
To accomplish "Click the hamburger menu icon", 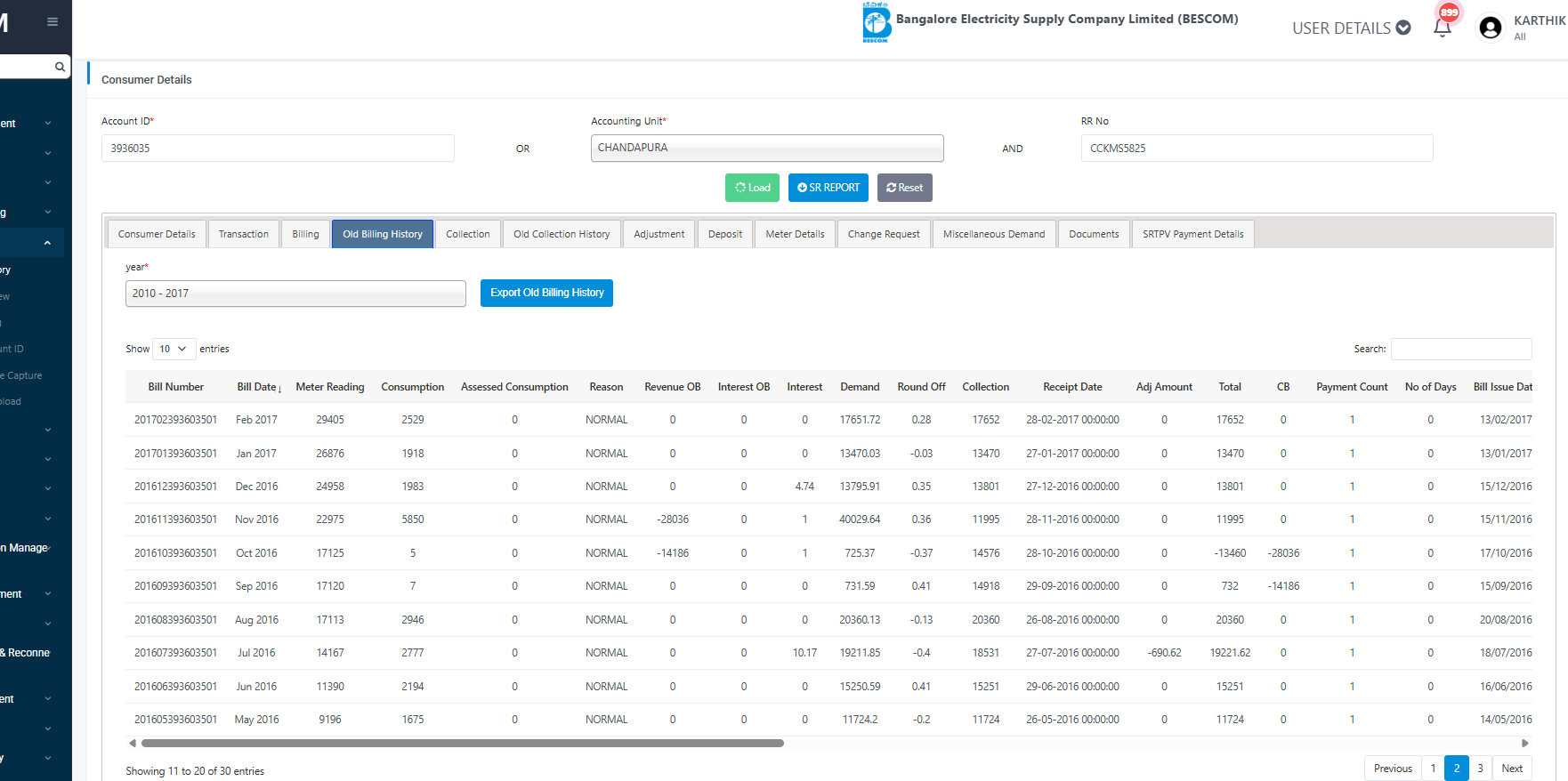I will (53, 21).
